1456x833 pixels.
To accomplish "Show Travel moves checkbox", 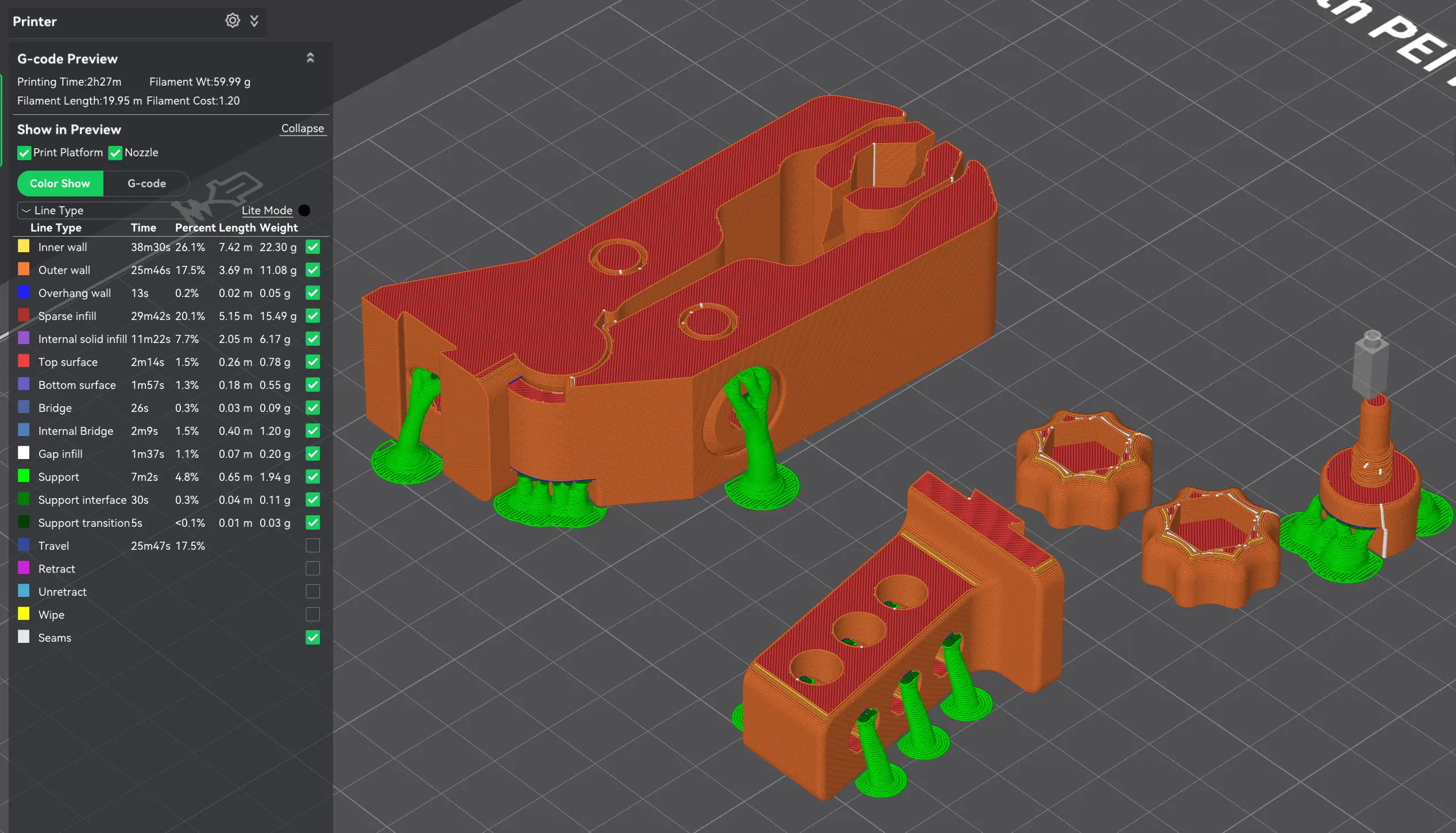I will click(313, 546).
